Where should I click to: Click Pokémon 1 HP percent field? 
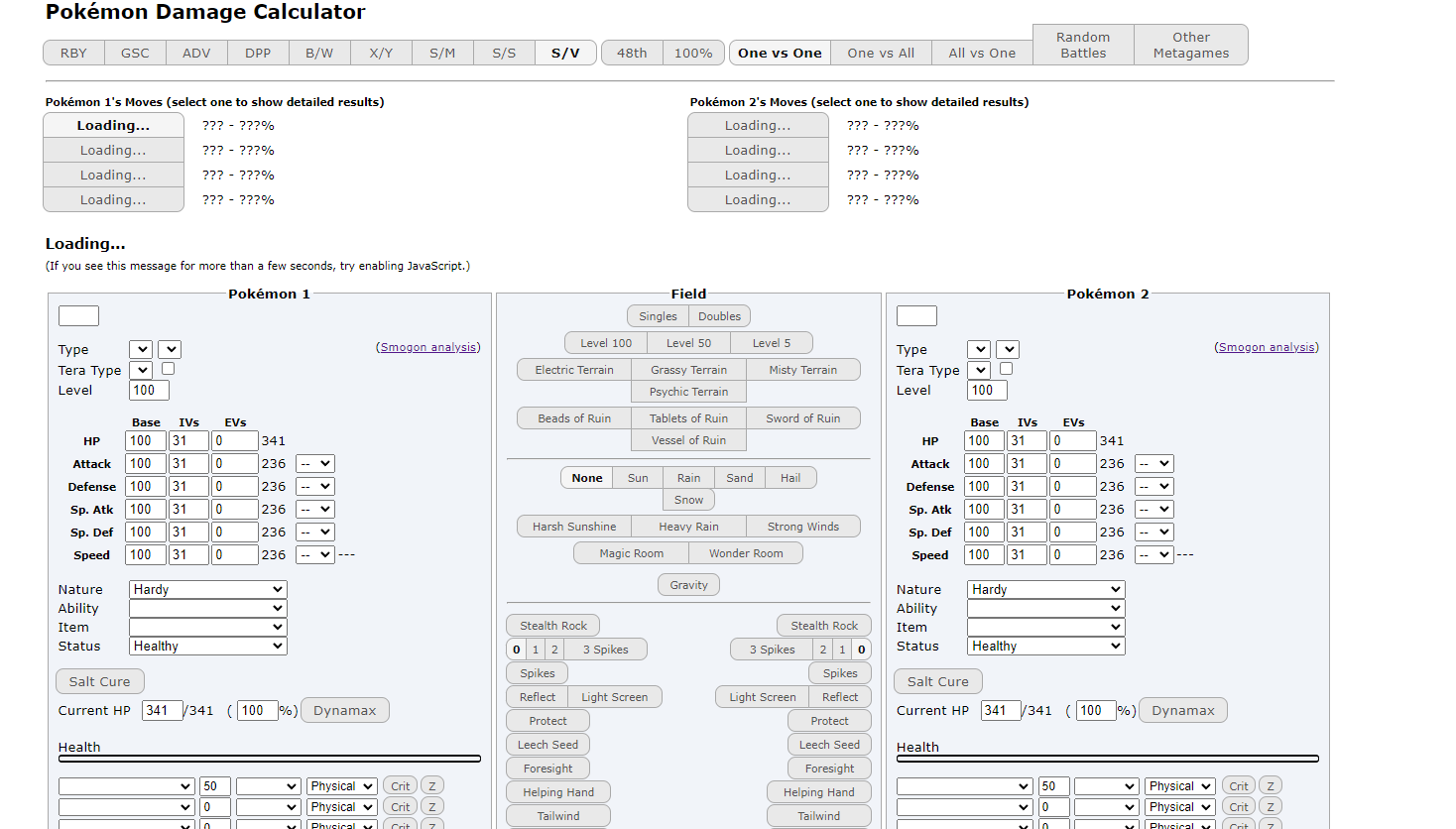tap(257, 710)
